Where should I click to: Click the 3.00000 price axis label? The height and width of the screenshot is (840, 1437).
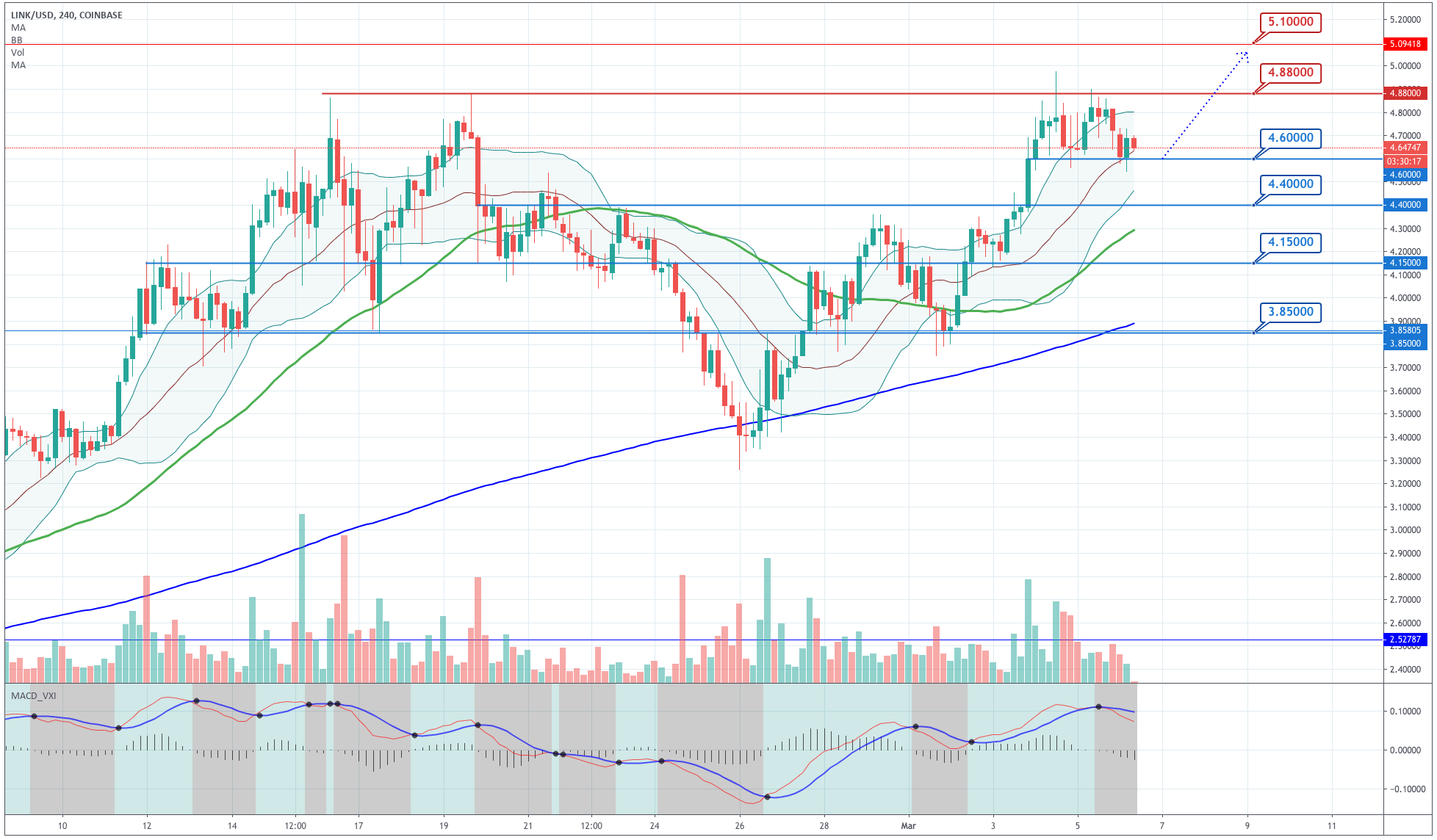(1405, 530)
